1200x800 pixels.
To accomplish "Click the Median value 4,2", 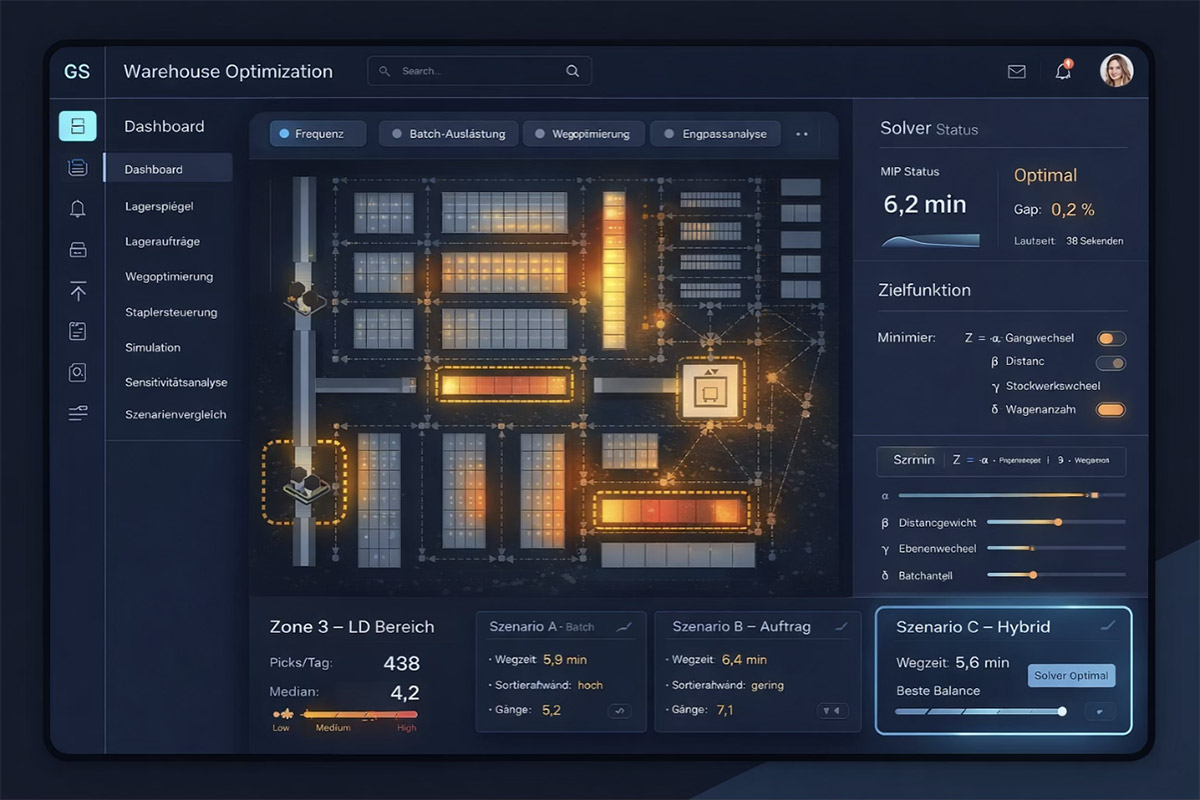I will point(405,692).
